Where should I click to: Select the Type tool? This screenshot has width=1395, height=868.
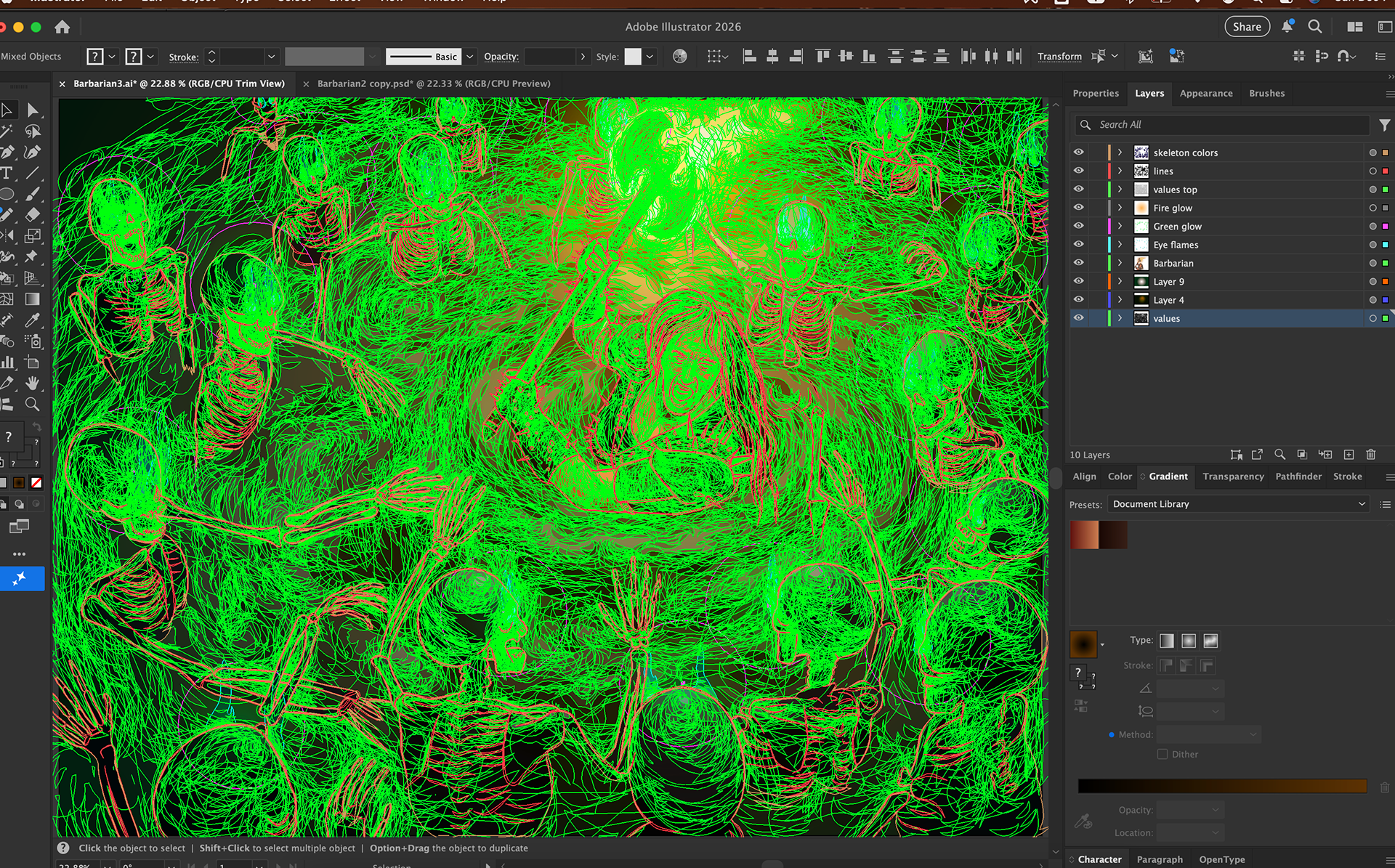pos(7,173)
